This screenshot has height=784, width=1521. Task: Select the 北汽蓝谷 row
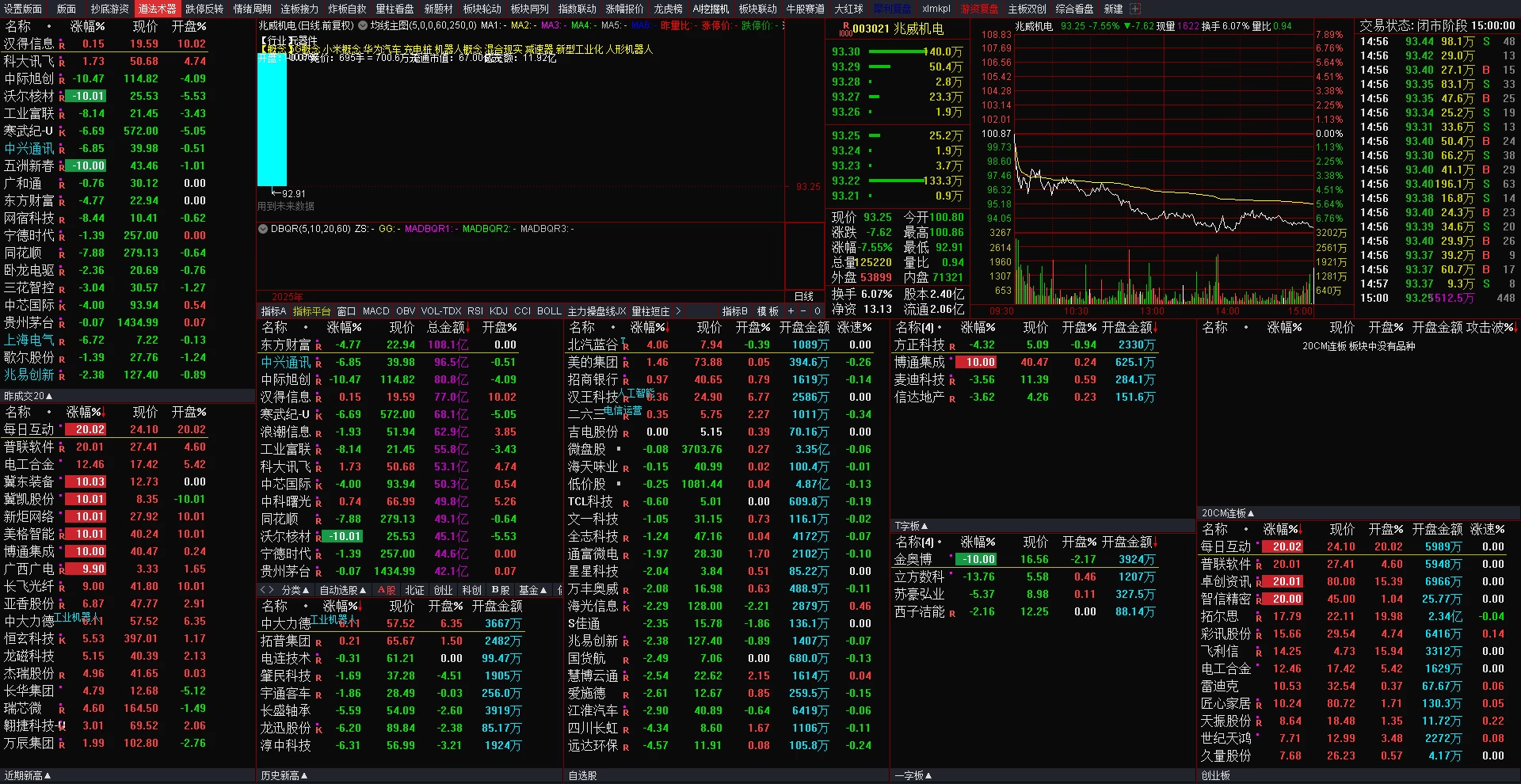726,344
